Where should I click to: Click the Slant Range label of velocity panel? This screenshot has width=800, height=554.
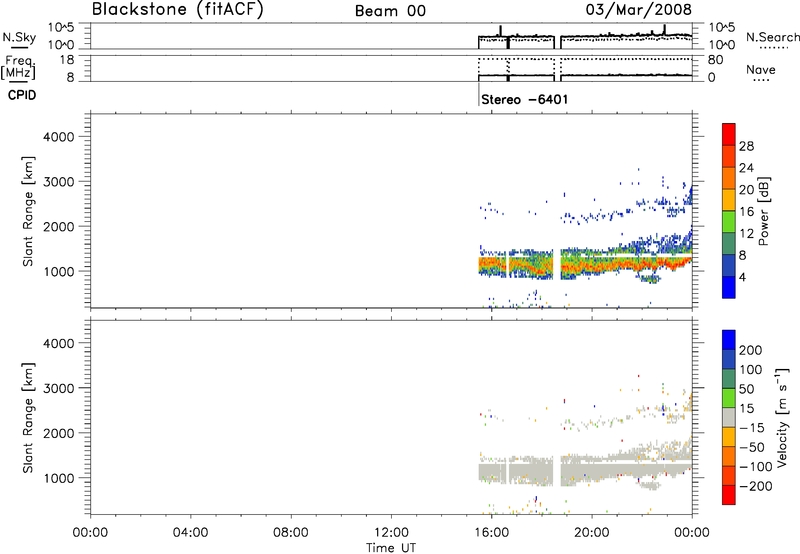pyautogui.click(x=28, y=418)
